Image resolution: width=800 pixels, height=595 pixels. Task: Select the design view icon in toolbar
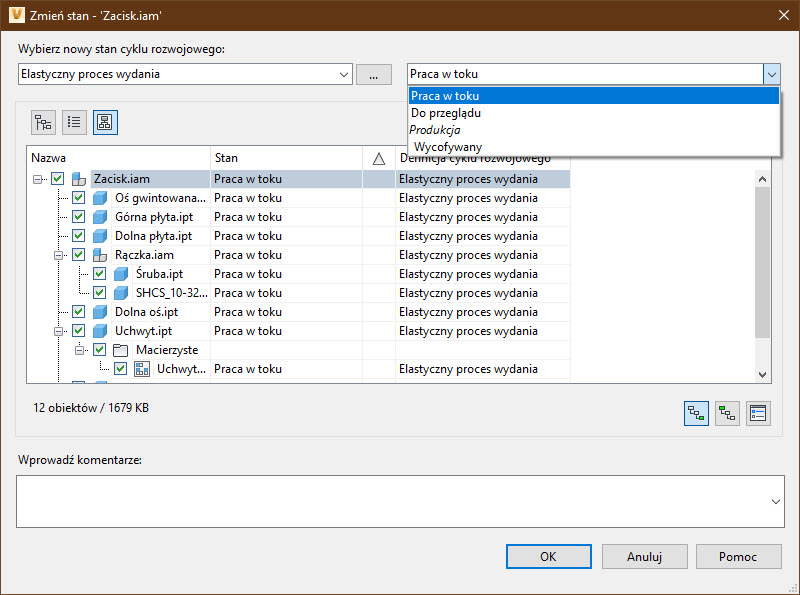pyautogui.click(x=105, y=122)
